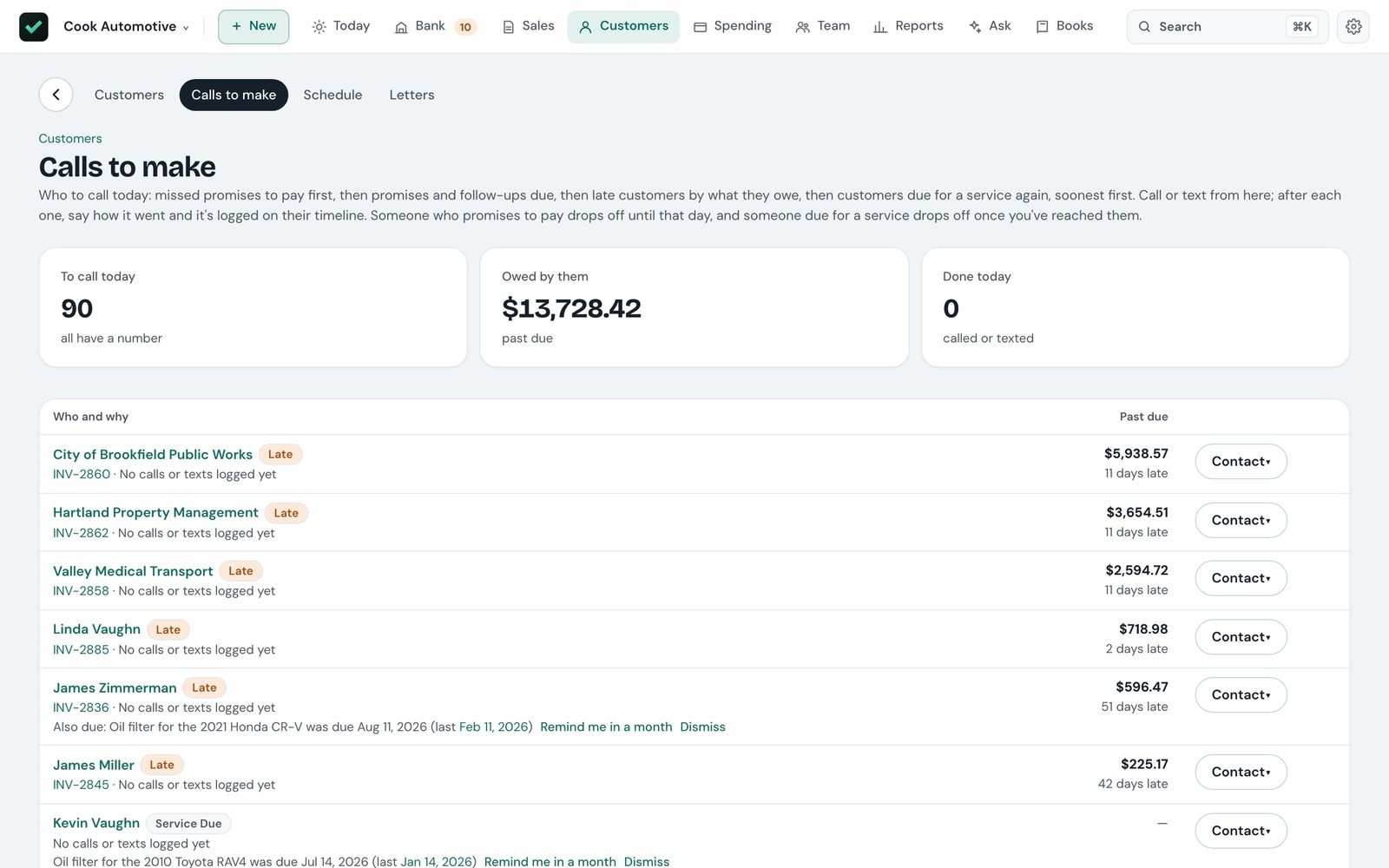Open the Feb 11, 2026 last service link

coord(494,727)
